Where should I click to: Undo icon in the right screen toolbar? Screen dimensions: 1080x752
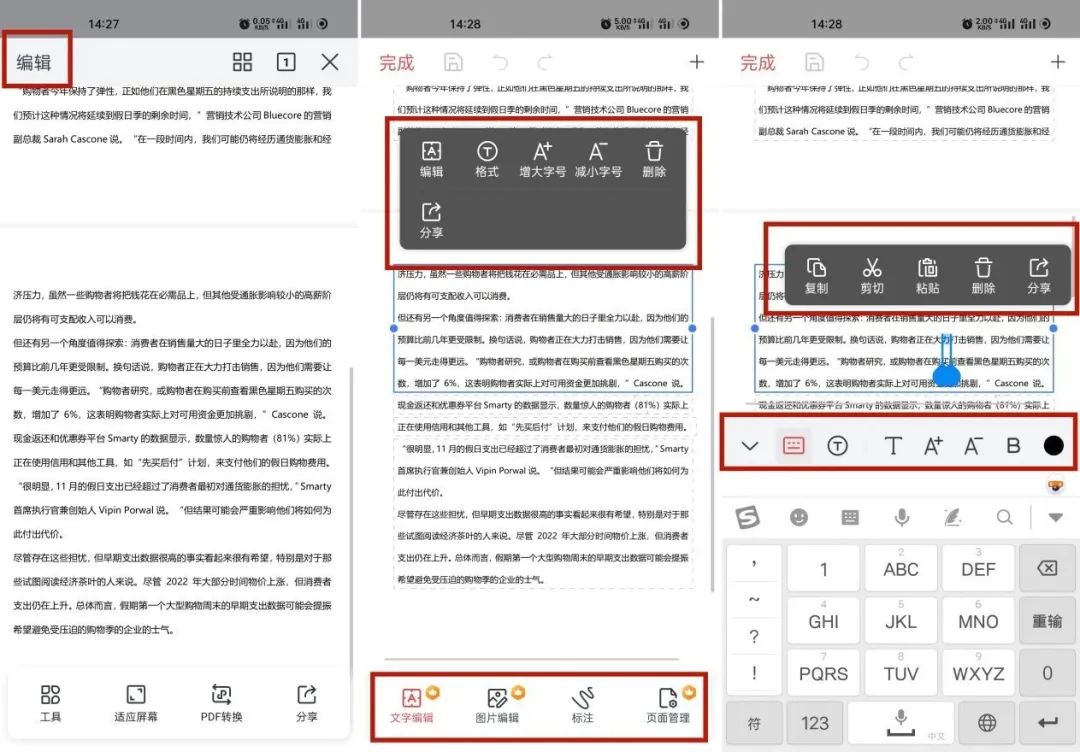point(862,63)
